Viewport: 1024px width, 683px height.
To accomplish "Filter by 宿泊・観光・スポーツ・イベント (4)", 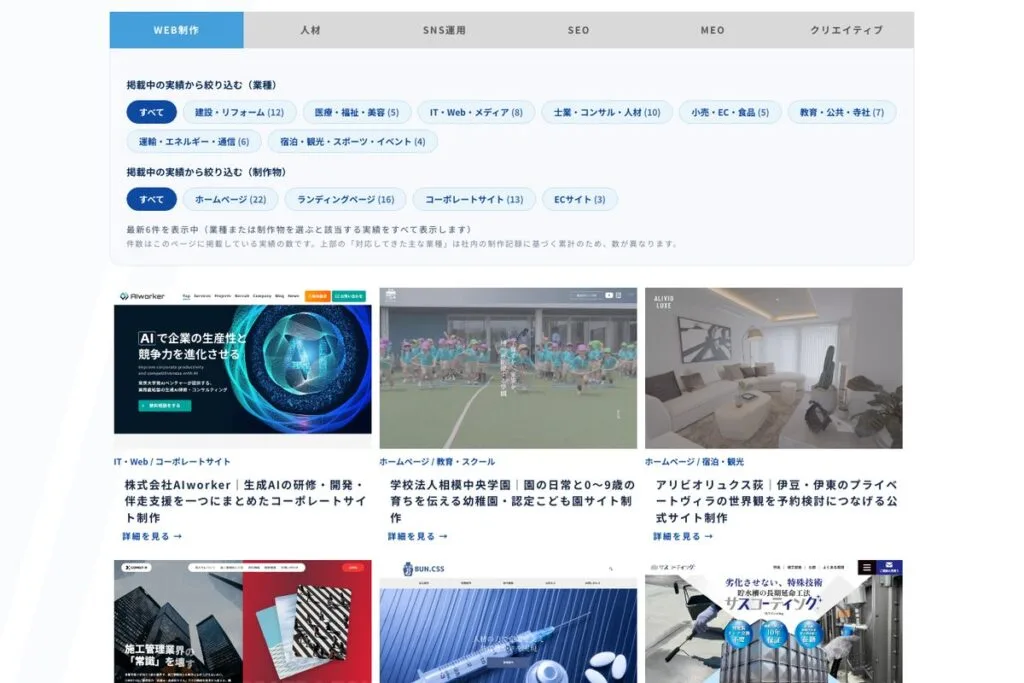I will tap(353, 142).
